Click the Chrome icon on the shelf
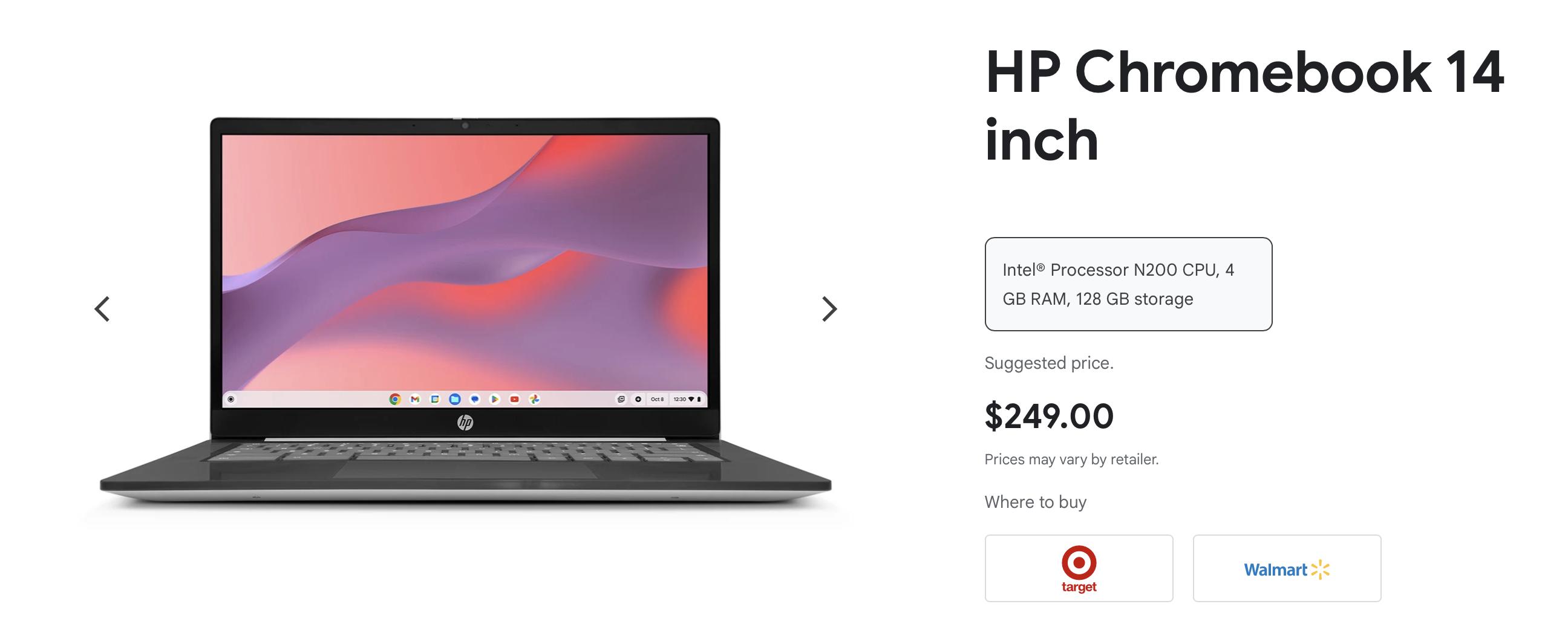Viewport: 1568px width, 630px height. [x=395, y=400]
